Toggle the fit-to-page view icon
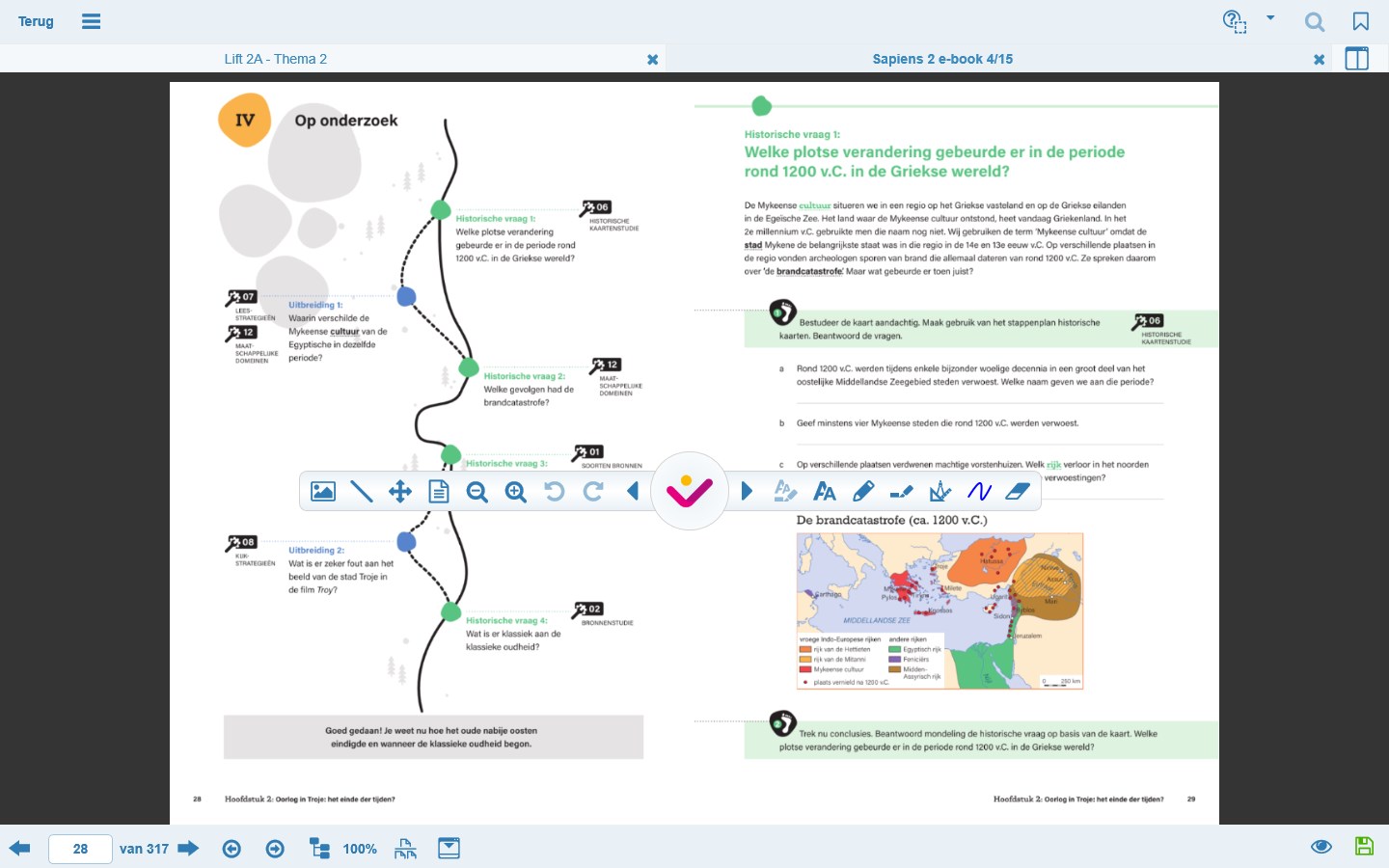1389x868 pixels. click(405, 849)
